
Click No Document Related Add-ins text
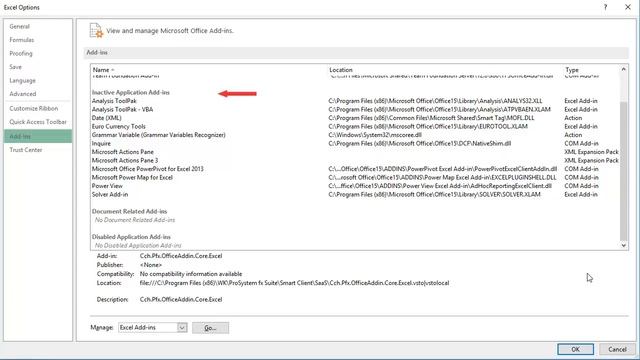coord(135,220)
